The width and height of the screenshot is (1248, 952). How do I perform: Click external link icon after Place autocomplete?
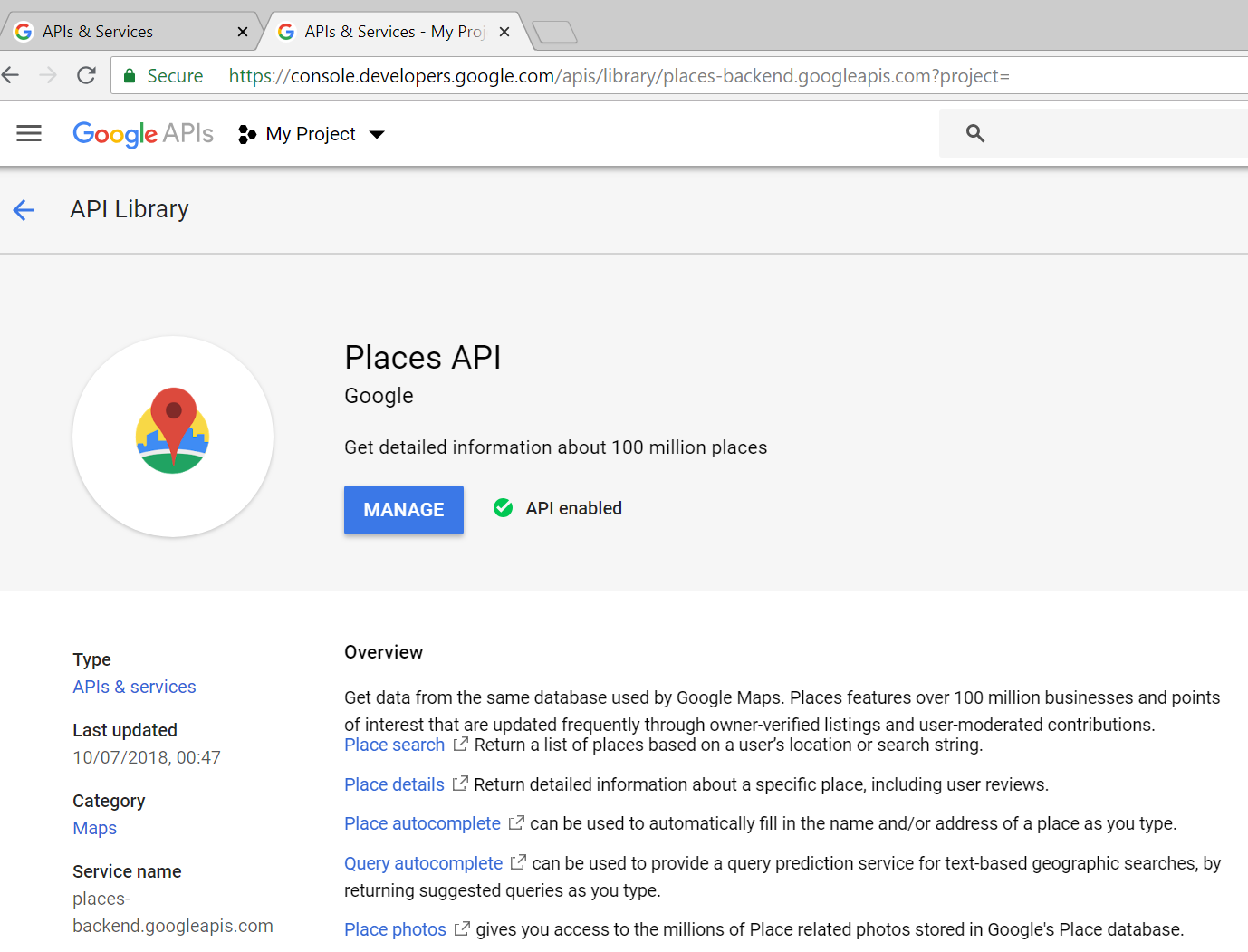click(516, 822)
